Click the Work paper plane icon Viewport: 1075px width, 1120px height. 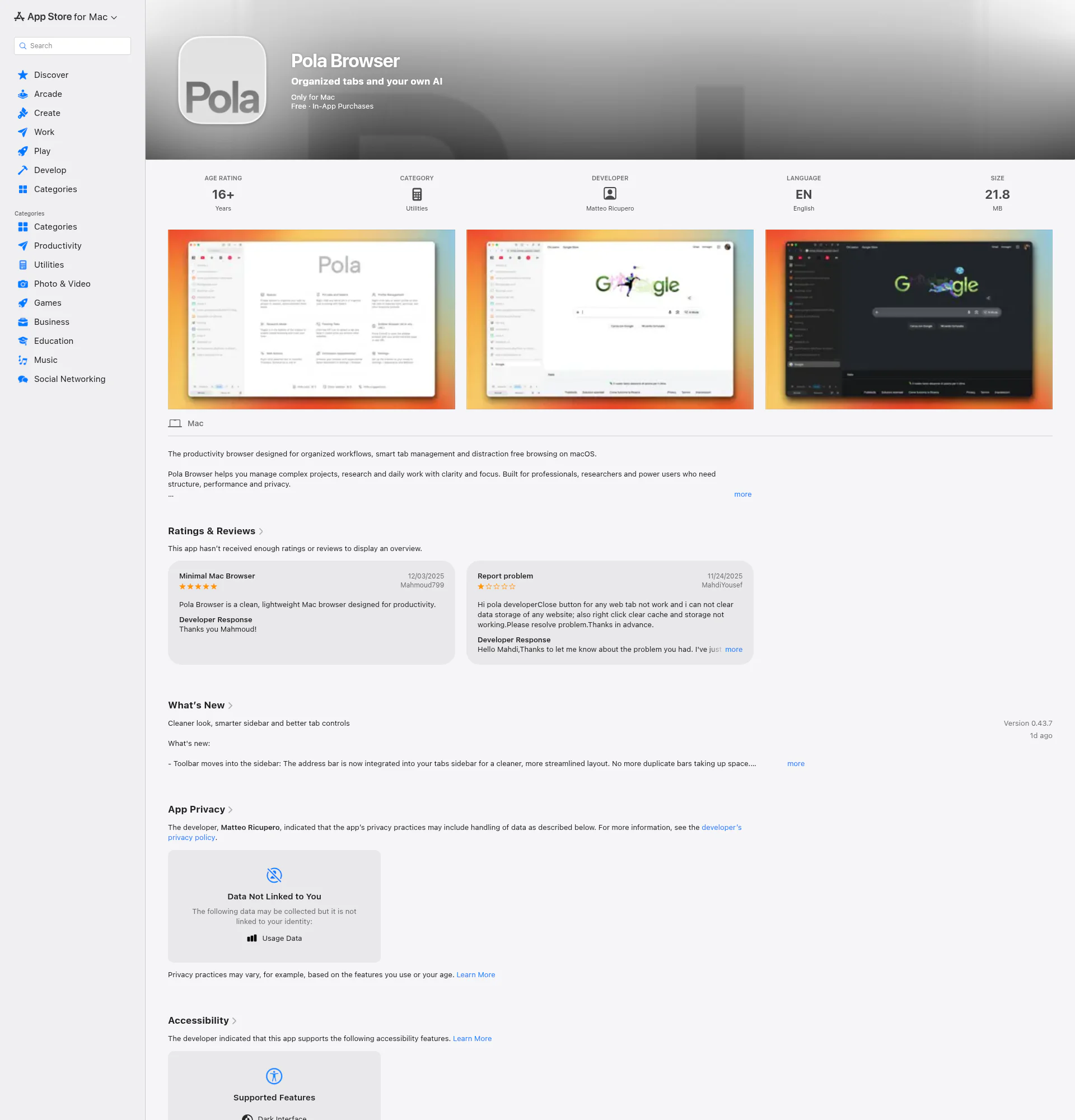click(x=23, y=132)
